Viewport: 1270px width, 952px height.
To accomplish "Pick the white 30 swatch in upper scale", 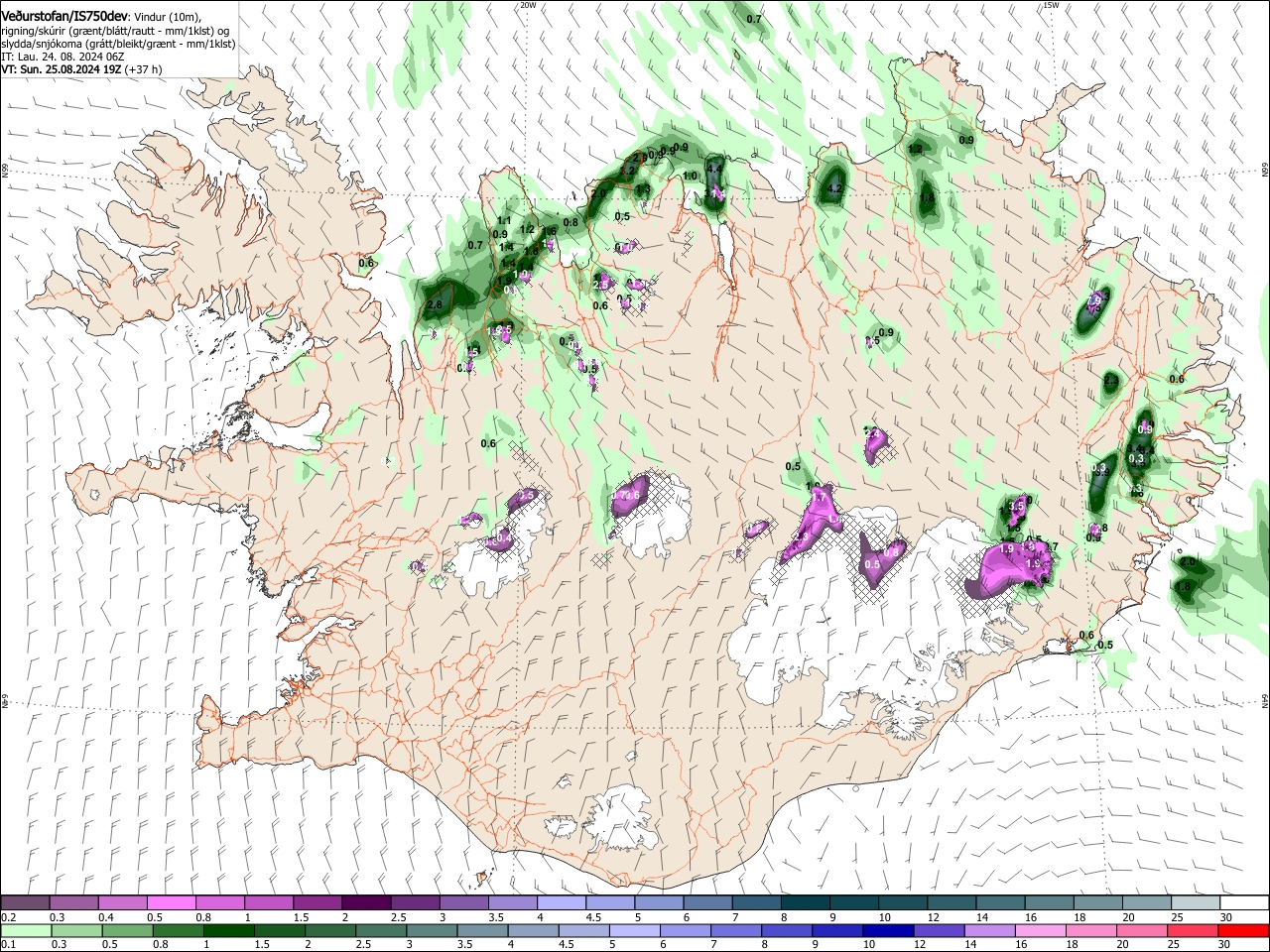I will 1243,903.
